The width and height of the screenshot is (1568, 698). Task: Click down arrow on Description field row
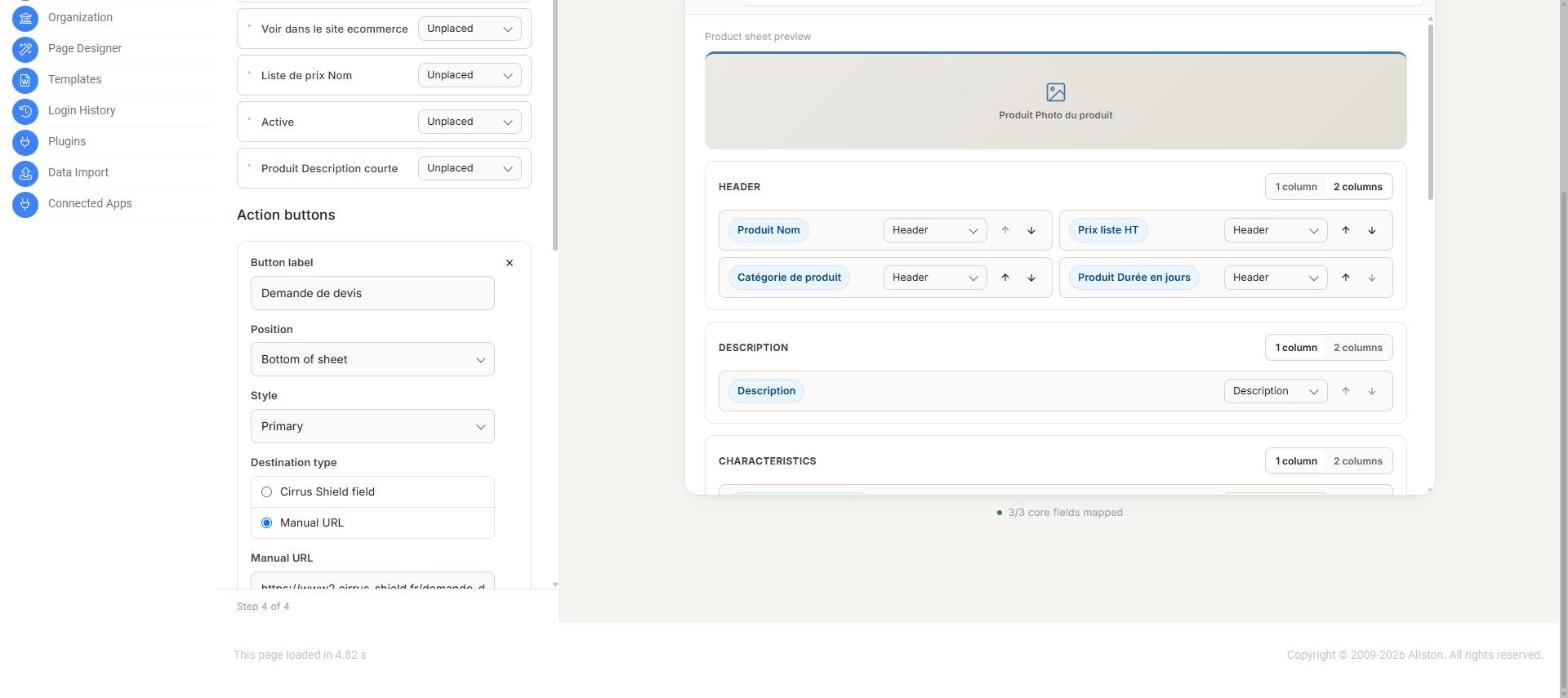(x=1371, y=391)
